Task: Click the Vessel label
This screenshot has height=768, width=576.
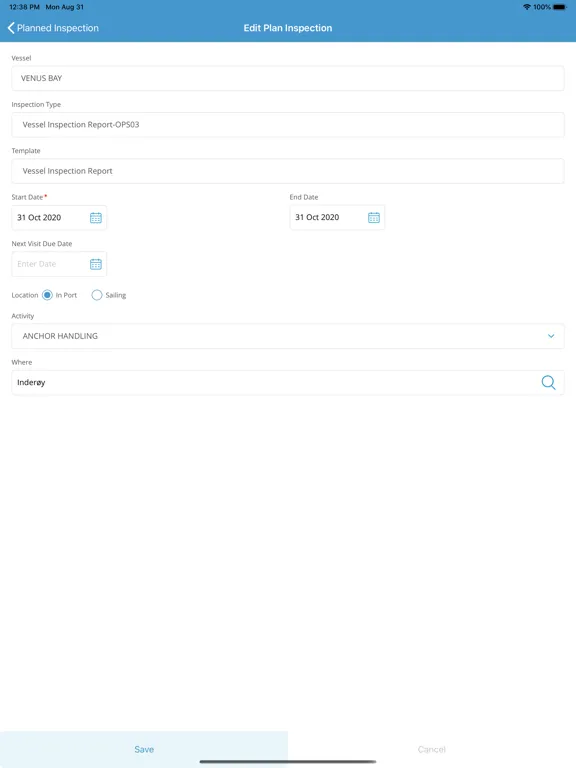Action: pyautogui.click(x=21, y=58)
